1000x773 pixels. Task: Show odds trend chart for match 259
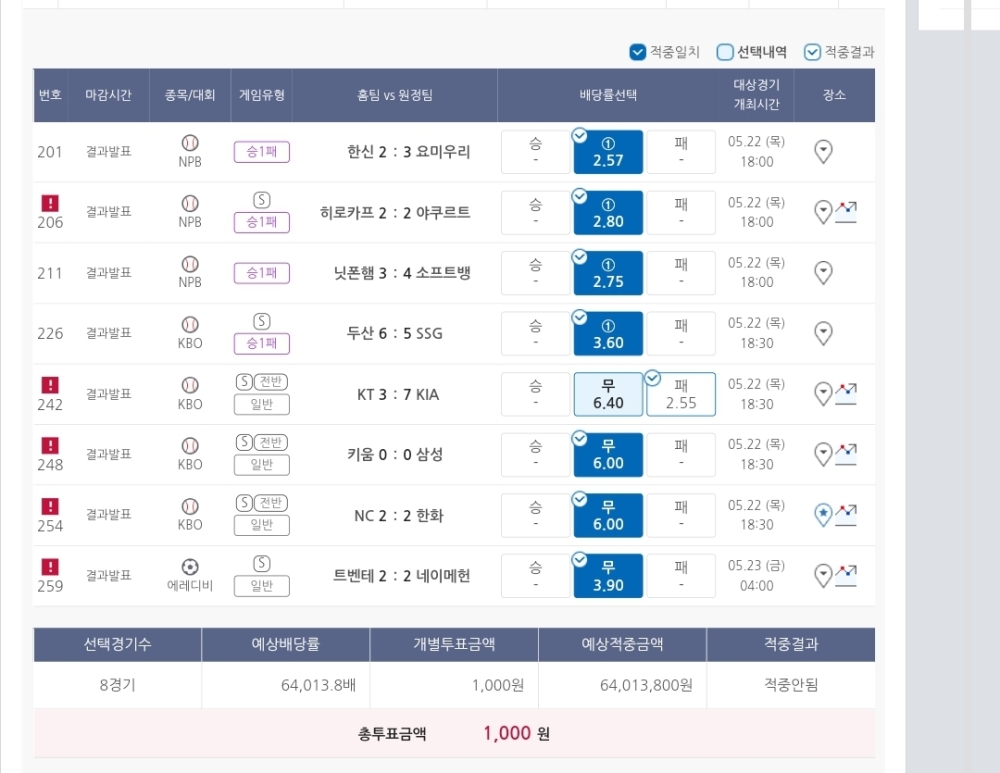point(846,575)
